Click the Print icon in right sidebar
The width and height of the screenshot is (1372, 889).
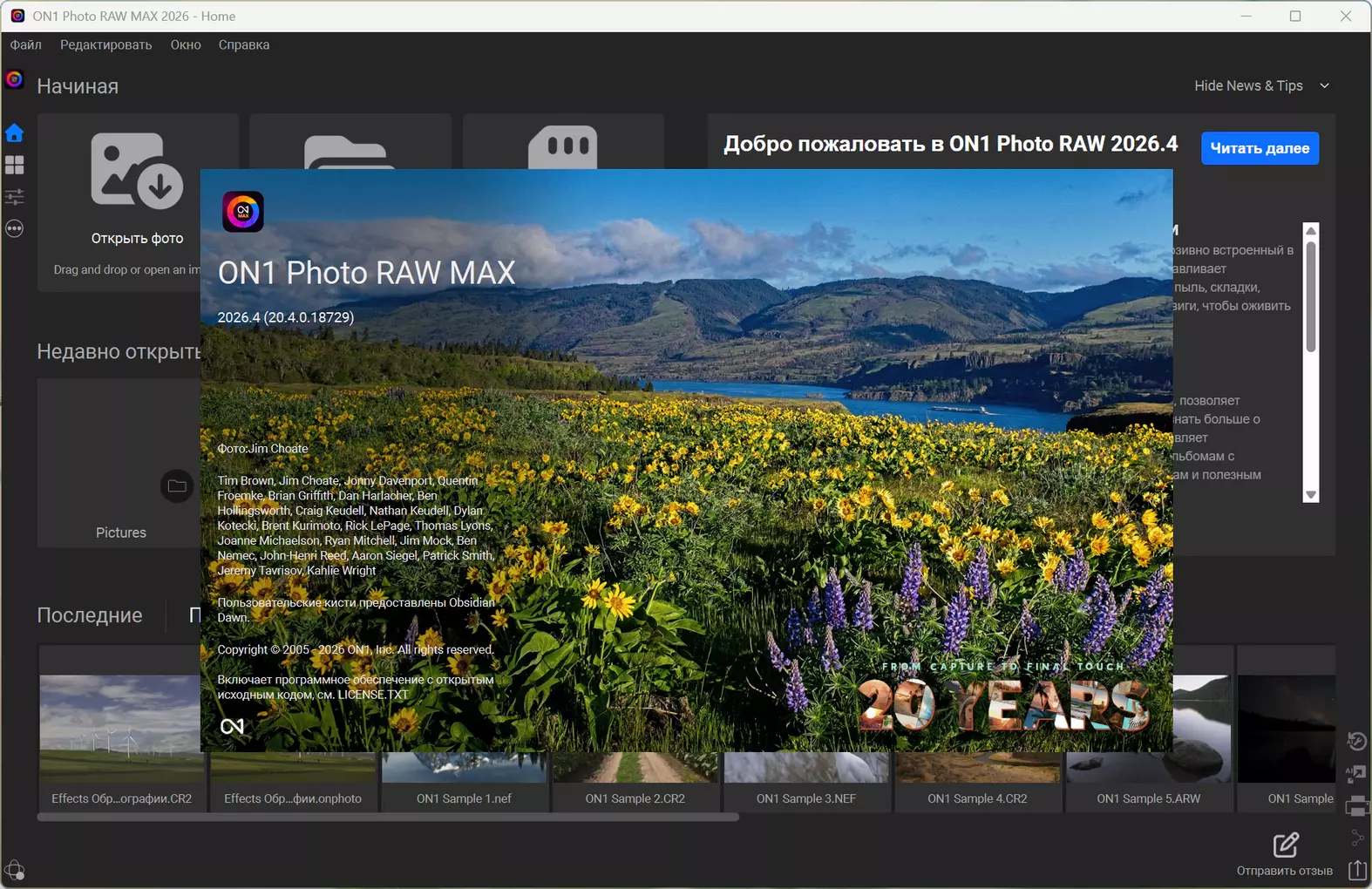point(1357,806)
